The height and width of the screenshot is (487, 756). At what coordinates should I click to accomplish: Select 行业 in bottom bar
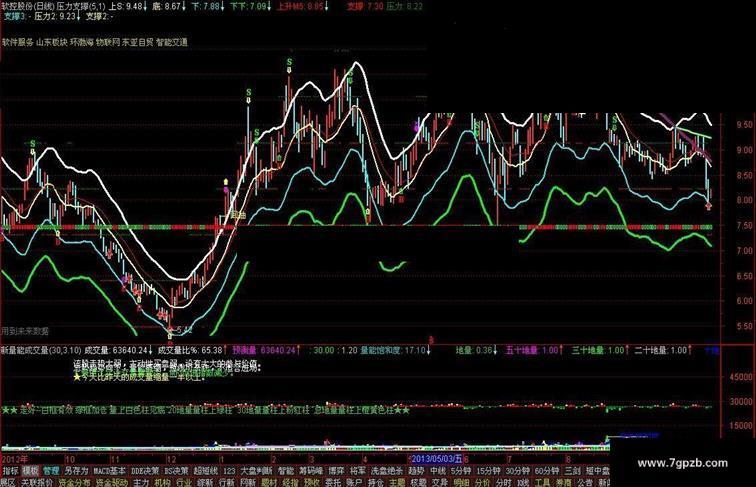tap(184, 483)
